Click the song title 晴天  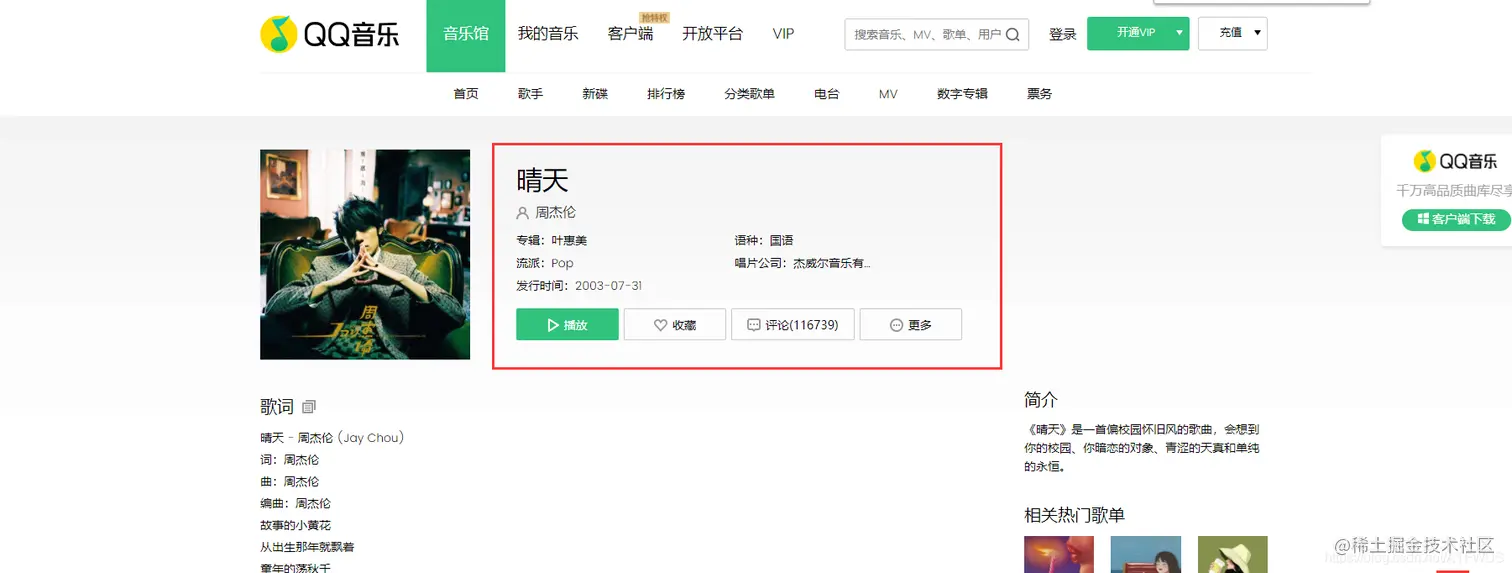point(542,181)
